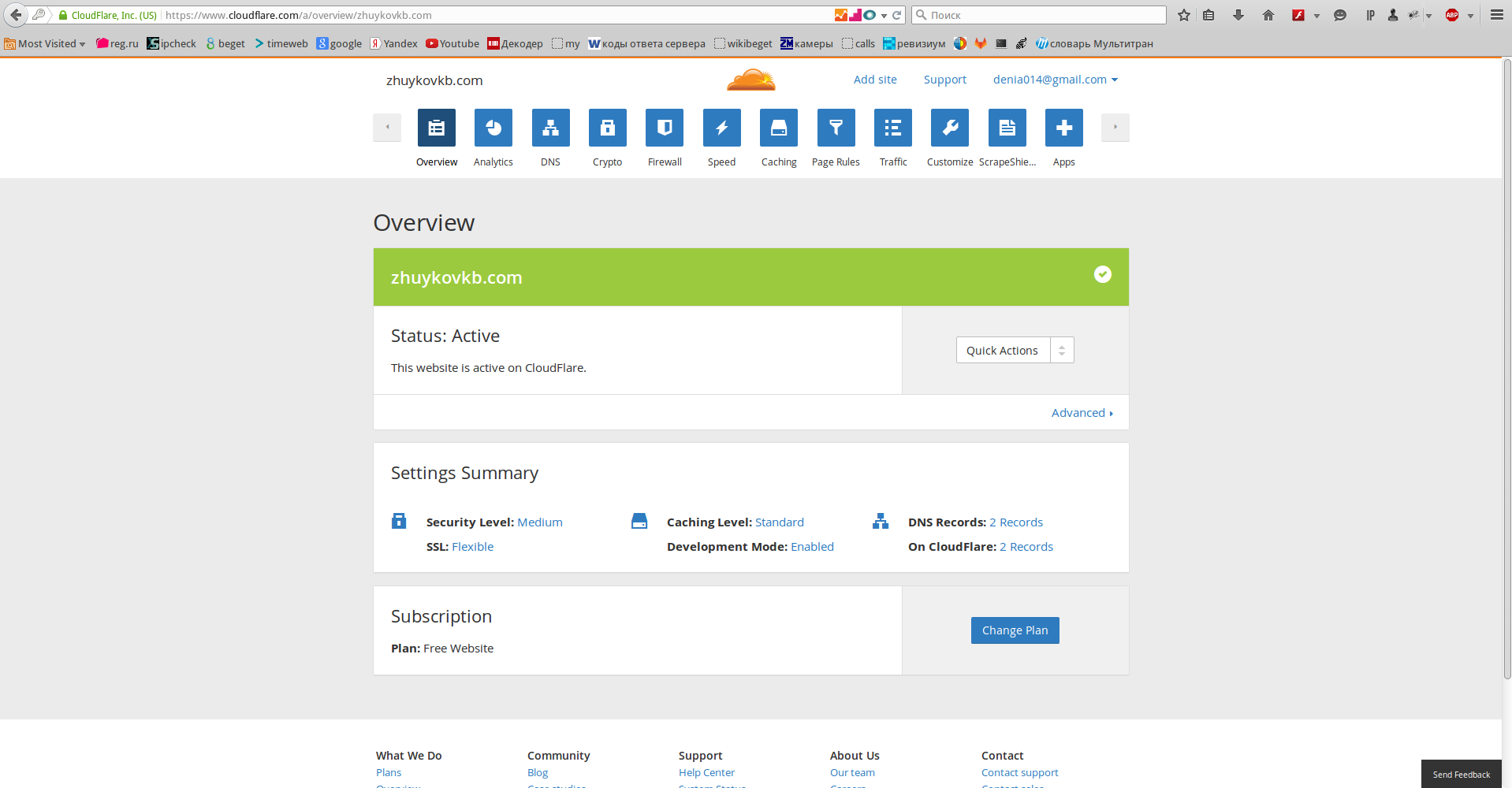
Task: Expand the denia014@gmail.com account menu
Action: click(x=1056, y=80)
